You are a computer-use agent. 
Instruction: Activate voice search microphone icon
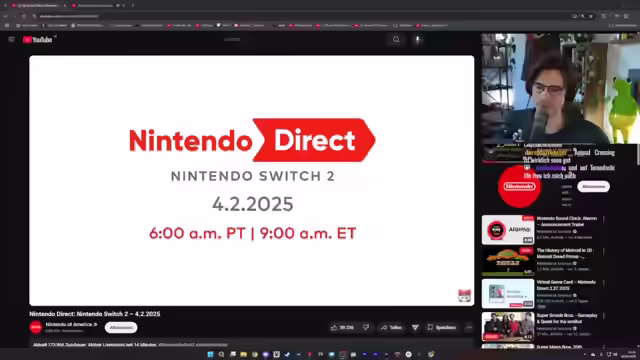[418, 40]
